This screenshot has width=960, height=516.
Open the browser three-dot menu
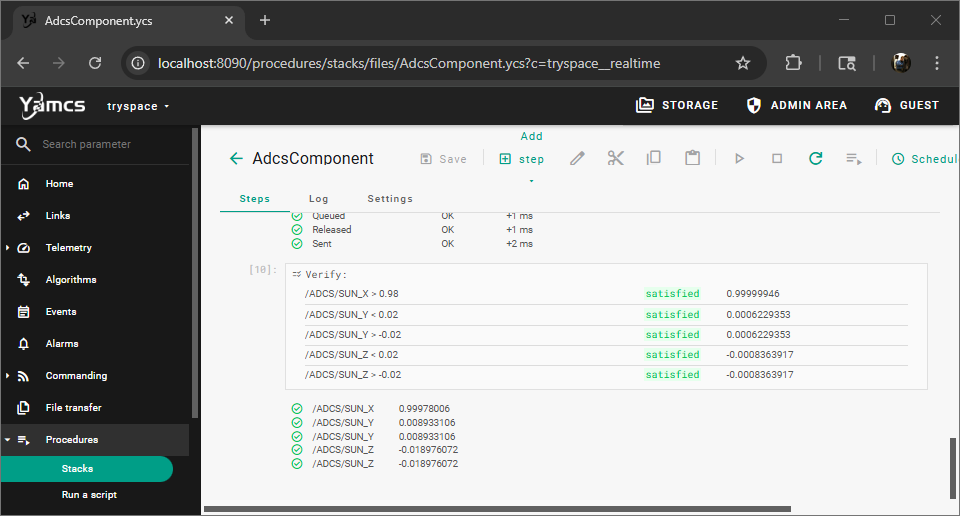tap(937, 63)
